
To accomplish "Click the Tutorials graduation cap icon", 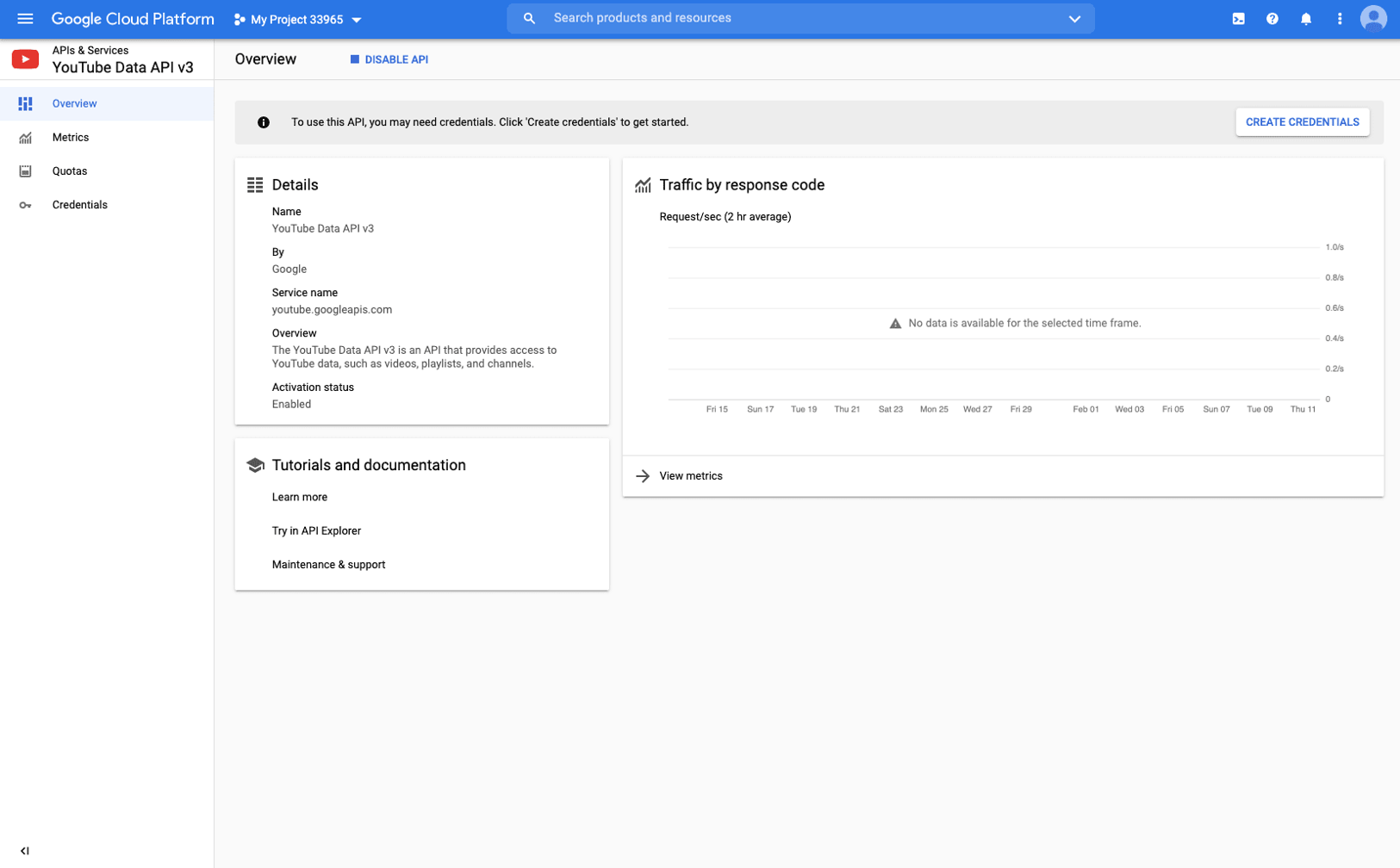I will coord(255,464).
